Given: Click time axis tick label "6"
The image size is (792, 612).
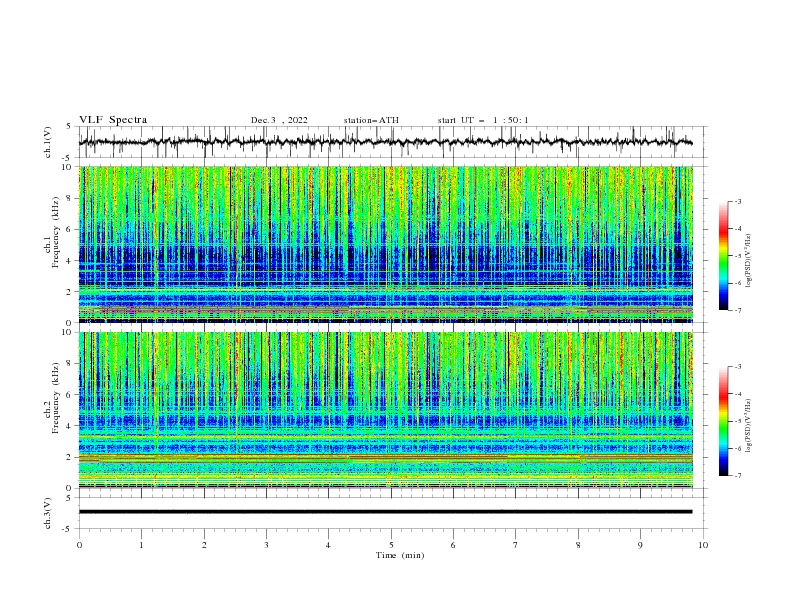Looking at the screenshot, I should 453,545.
